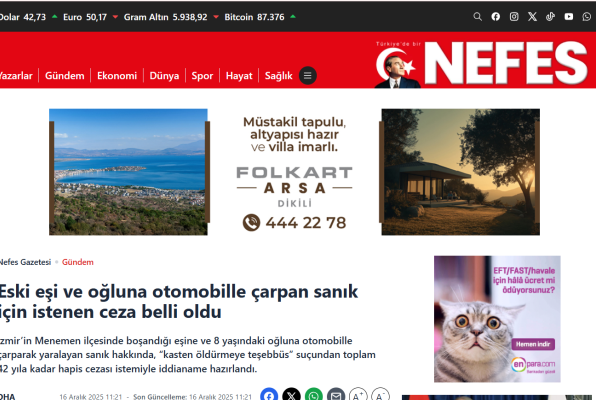Click the Hemen indir button in ad
600x400 pixels.
533,344
